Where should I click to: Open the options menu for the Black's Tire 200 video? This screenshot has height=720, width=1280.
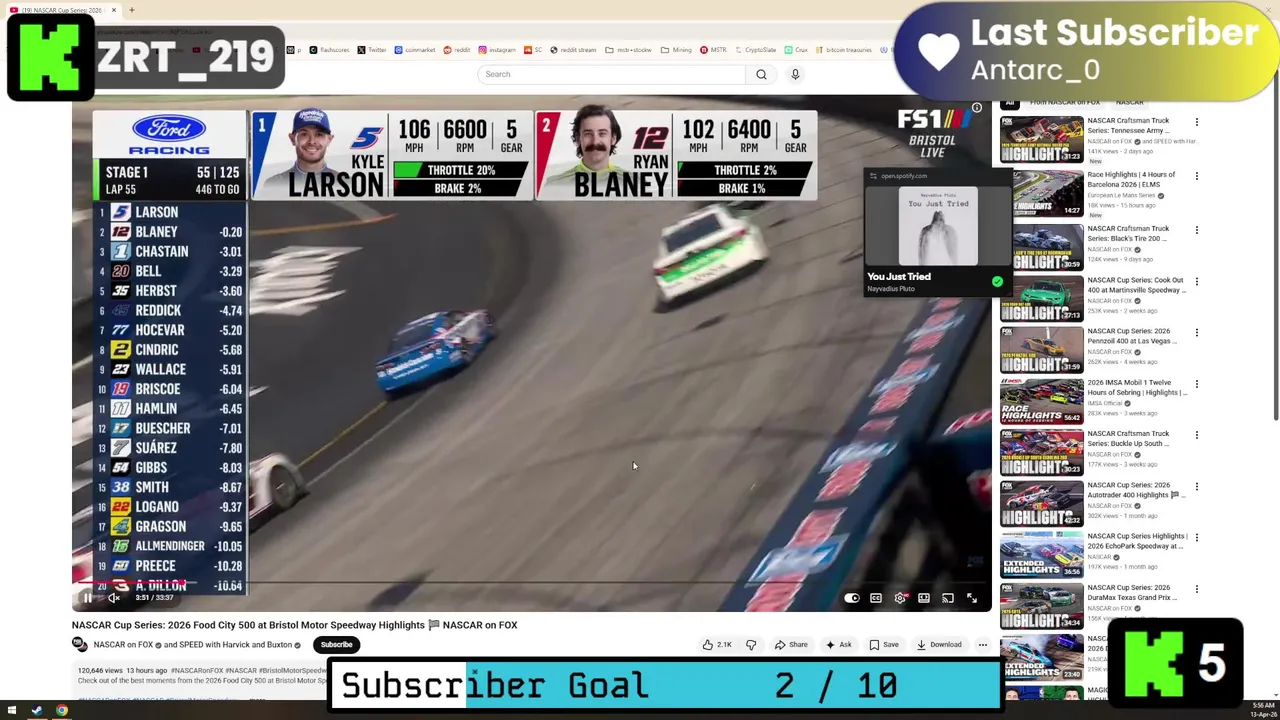coord(1196,230)
